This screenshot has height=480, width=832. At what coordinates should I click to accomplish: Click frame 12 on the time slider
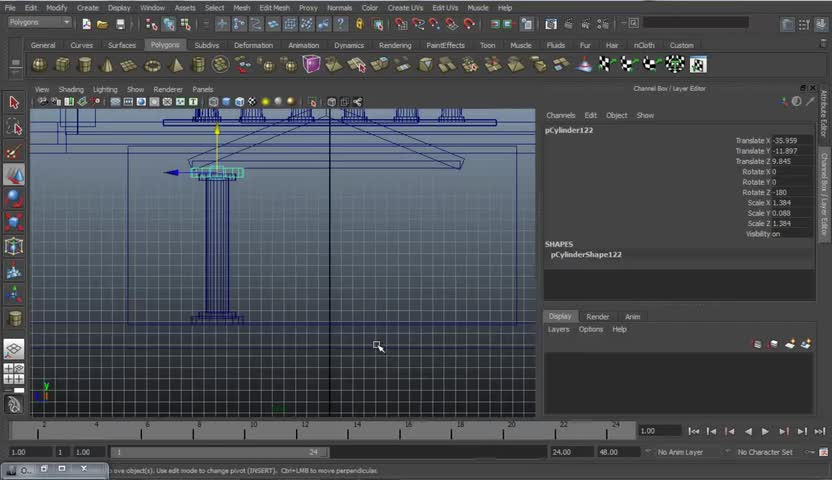tap(304, 430)
